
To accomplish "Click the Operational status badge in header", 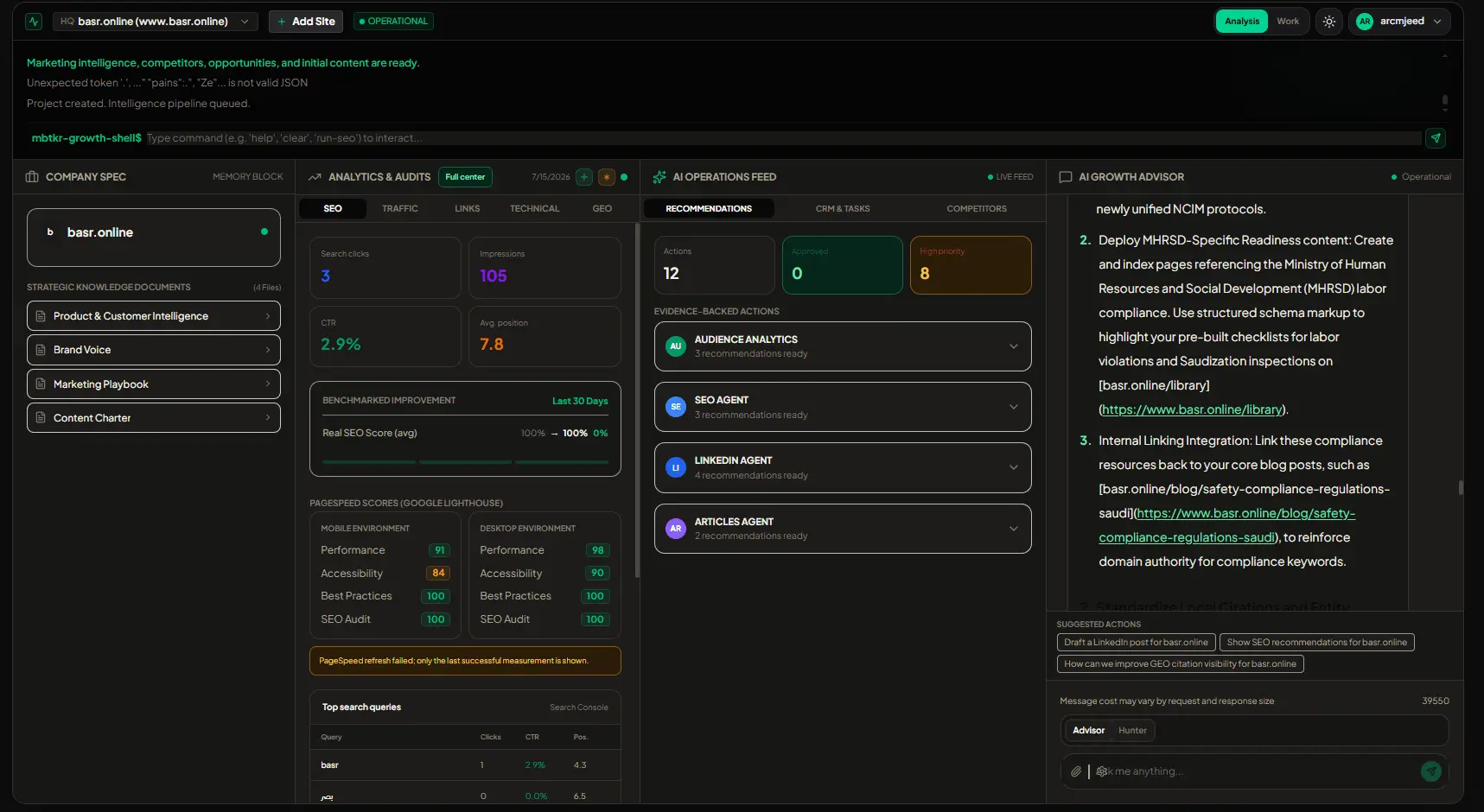I will point(393,22).
